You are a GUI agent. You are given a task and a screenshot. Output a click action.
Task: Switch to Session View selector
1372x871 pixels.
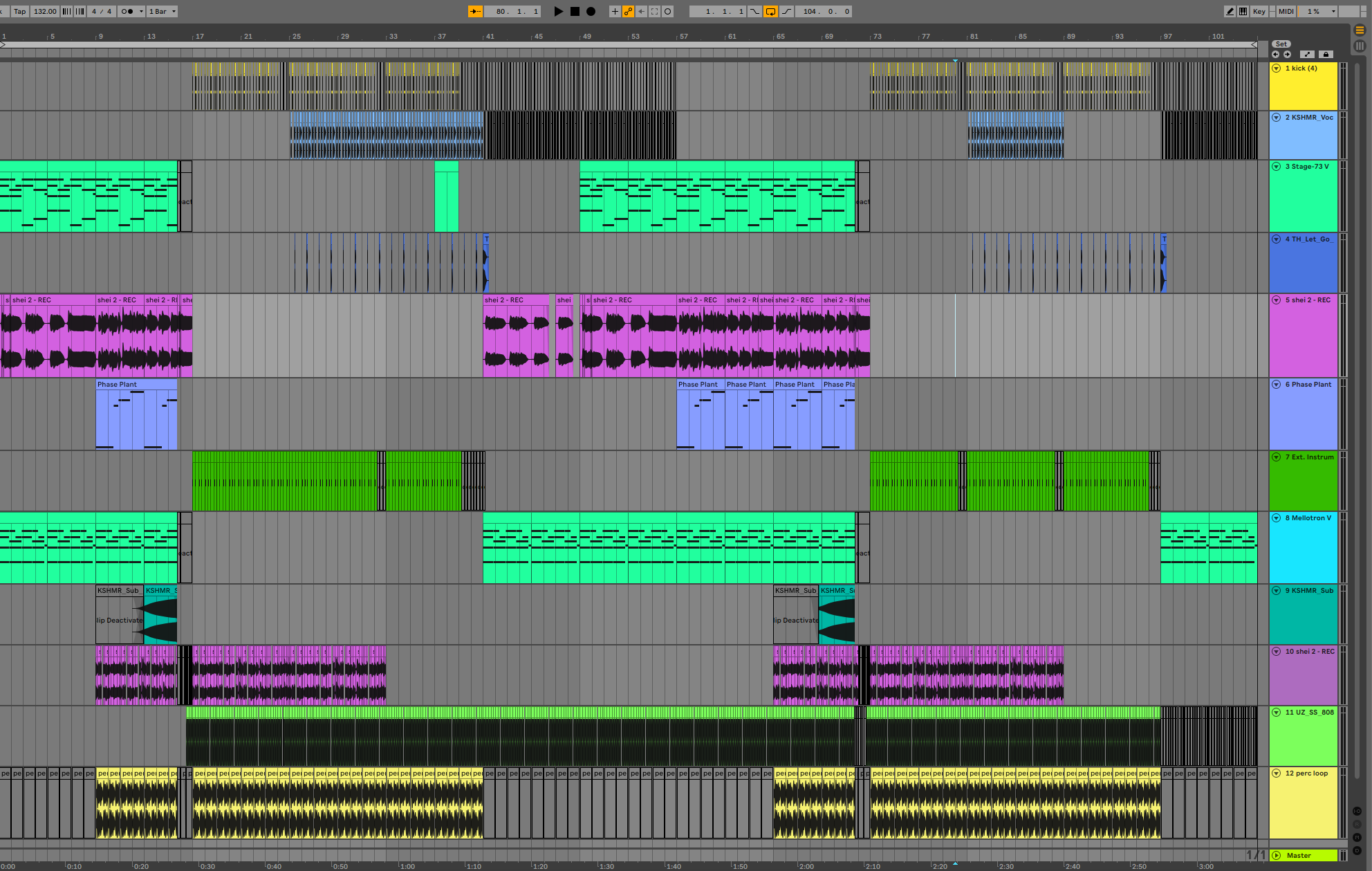1360,46
